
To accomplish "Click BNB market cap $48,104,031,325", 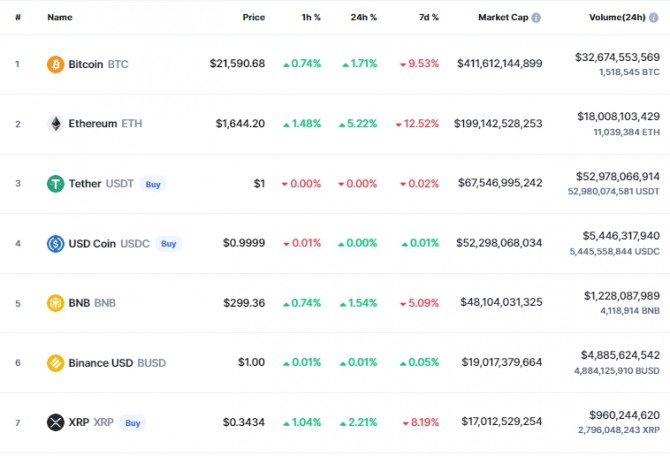I will pyautogui.click(x=501, y=302).
